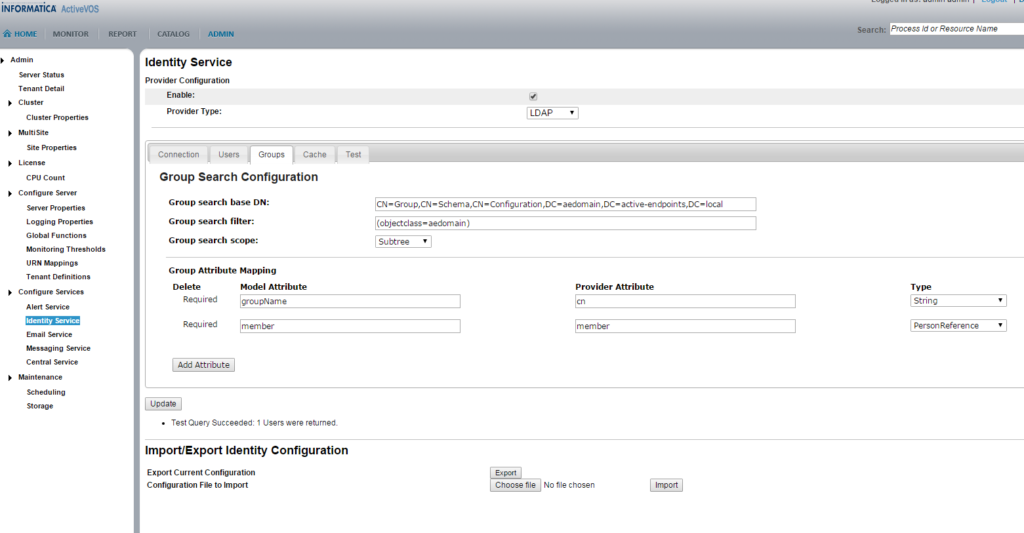Click the member model attribute field
1024x533 pixels.
(x=350, y=326)
